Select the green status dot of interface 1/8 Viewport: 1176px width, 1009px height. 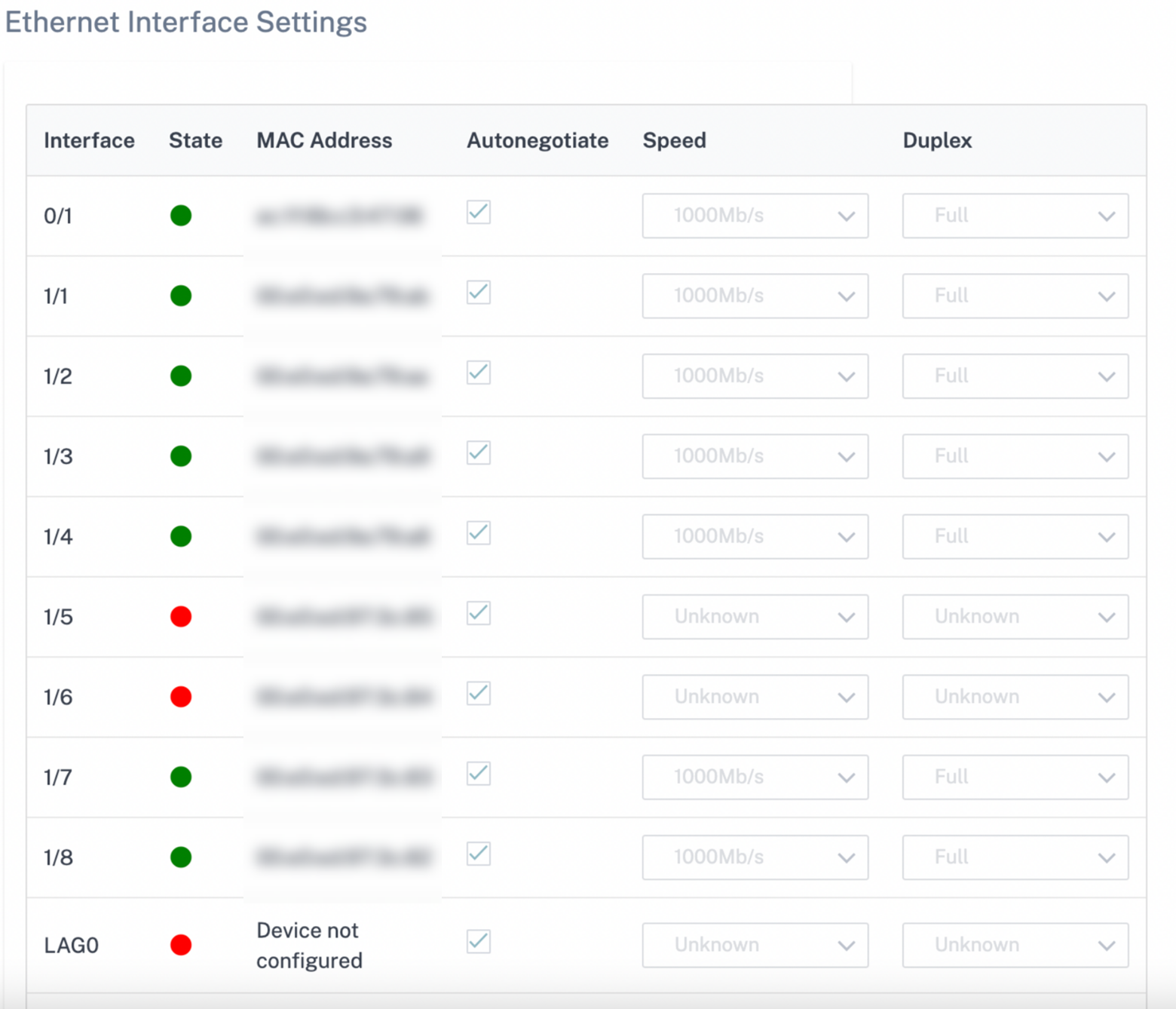[x=181, y=857]
